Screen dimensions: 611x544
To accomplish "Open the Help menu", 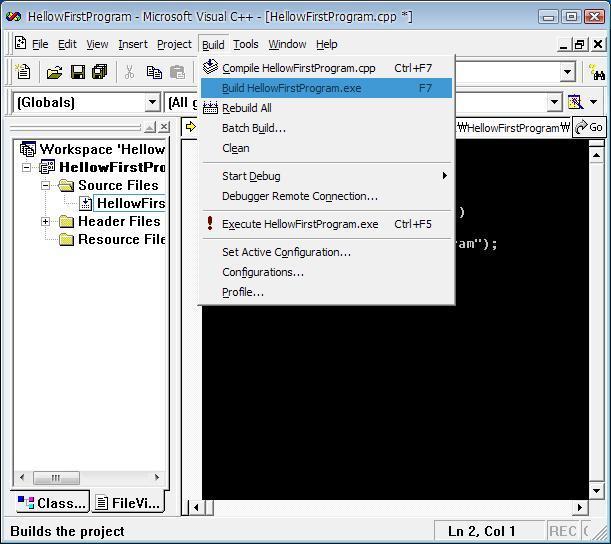I will pos(327,44).
